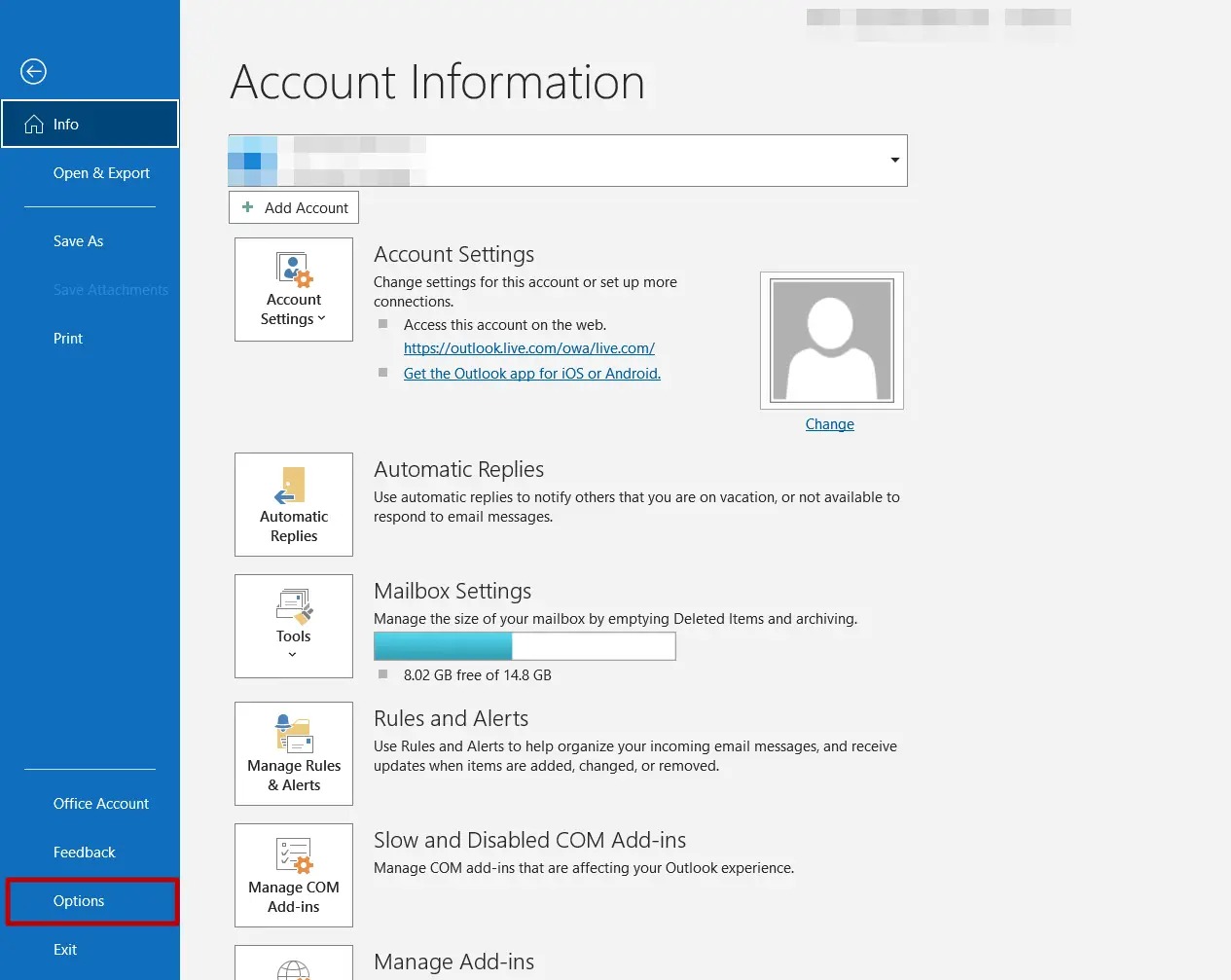Click the mailbox storage usage bar
1231x980 pixels.
pyautogui.click(x=524, y=645)
